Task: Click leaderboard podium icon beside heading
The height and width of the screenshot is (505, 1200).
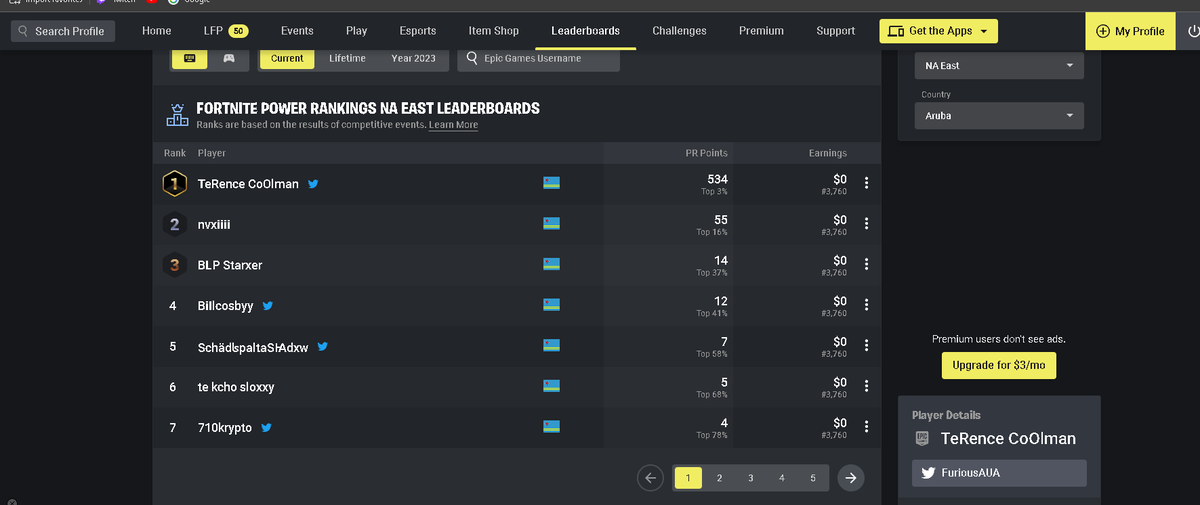Action: (x=177, y=115)
